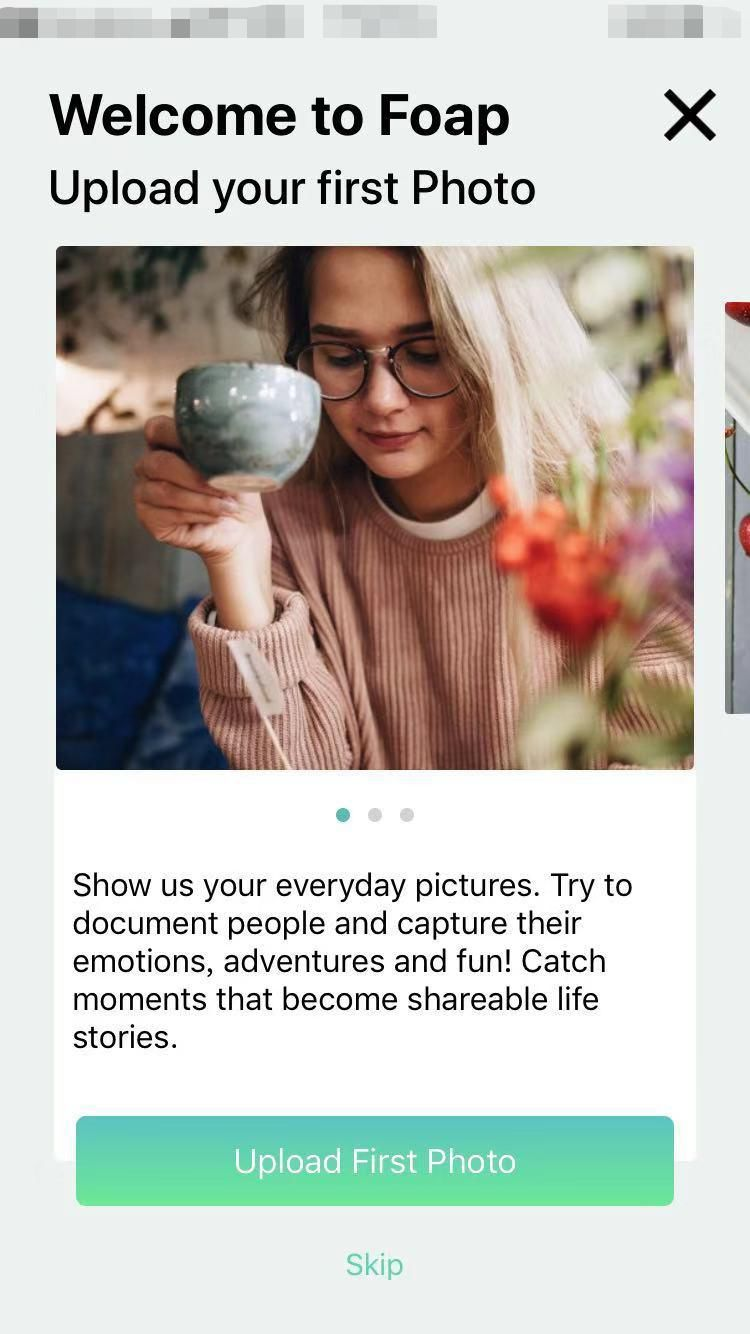Tap the blurred status bar right battery indicator
750x1334 pixels.
click(x=674, y=22)
